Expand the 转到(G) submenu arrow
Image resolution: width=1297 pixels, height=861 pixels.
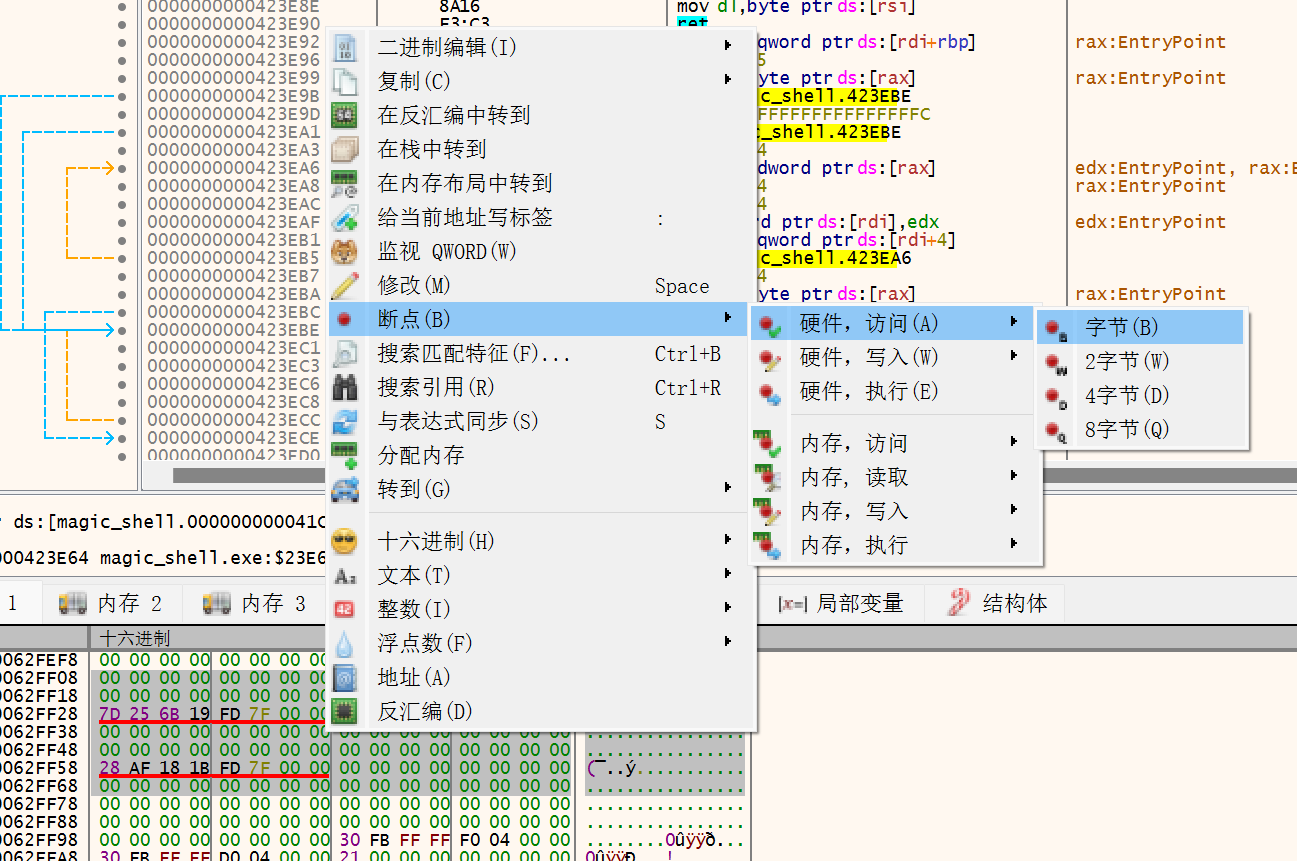tap(727, 488)
